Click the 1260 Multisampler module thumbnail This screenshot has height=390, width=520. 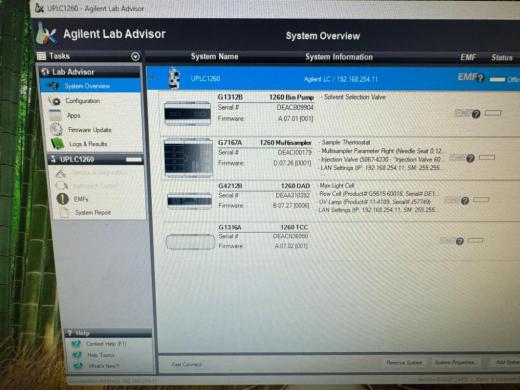click(x=188, y=158)
